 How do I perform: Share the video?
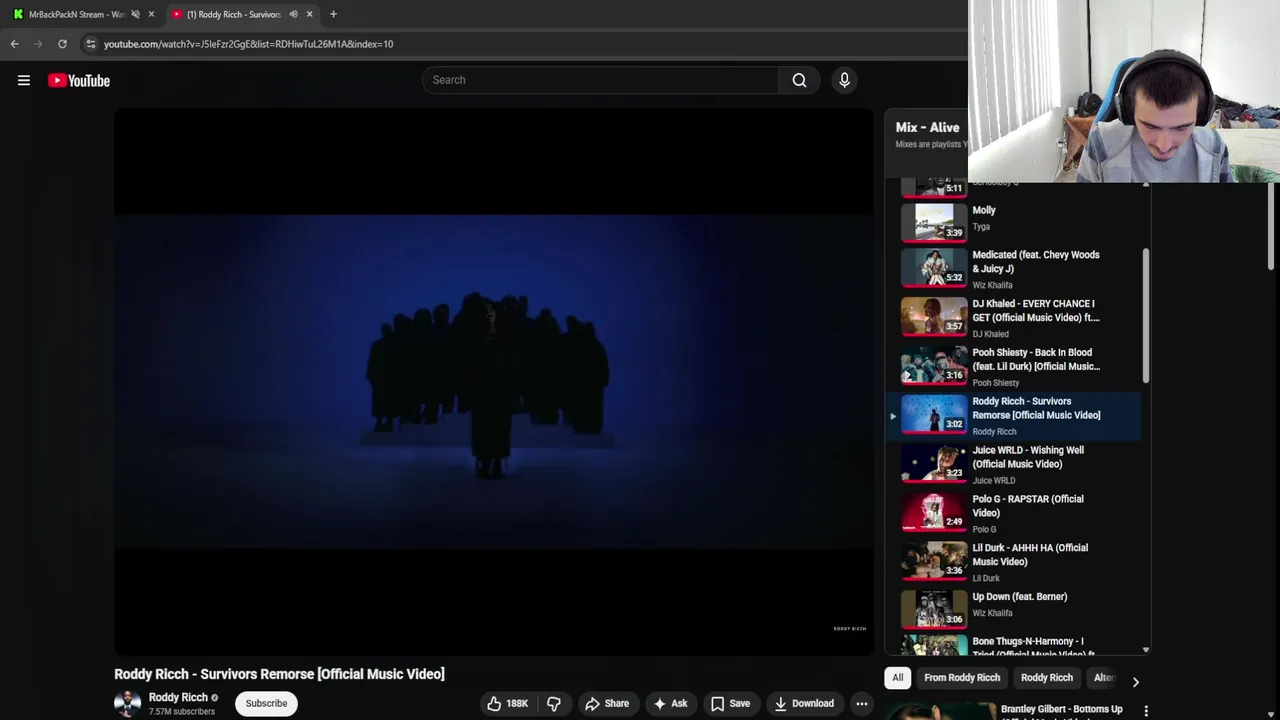tap(607, 703)
